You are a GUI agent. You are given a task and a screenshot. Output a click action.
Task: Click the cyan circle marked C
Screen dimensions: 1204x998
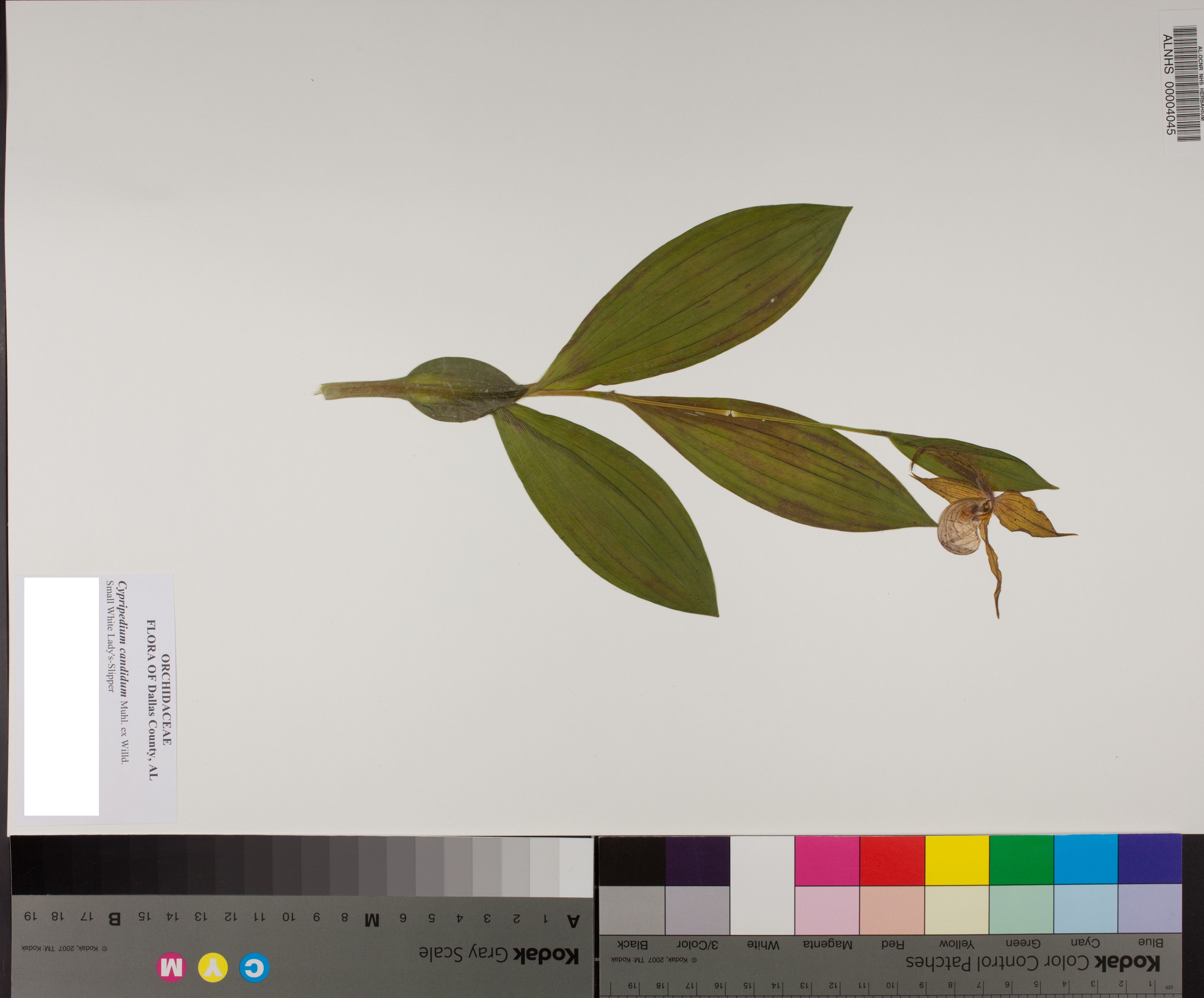(255, 968)
